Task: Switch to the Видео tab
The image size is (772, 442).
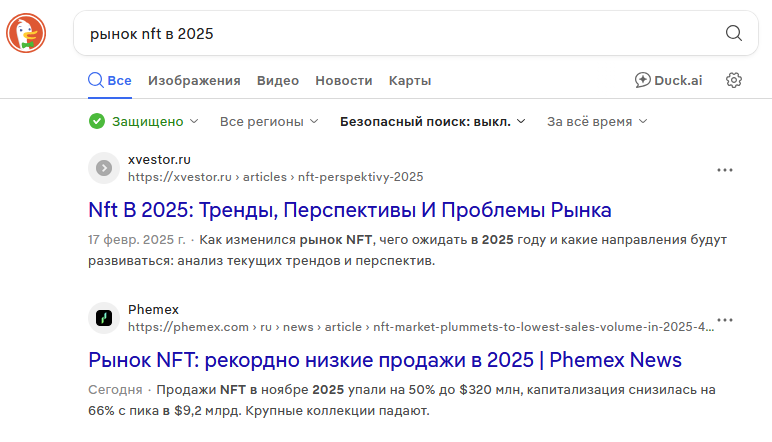Action: (x=277, y=81)
